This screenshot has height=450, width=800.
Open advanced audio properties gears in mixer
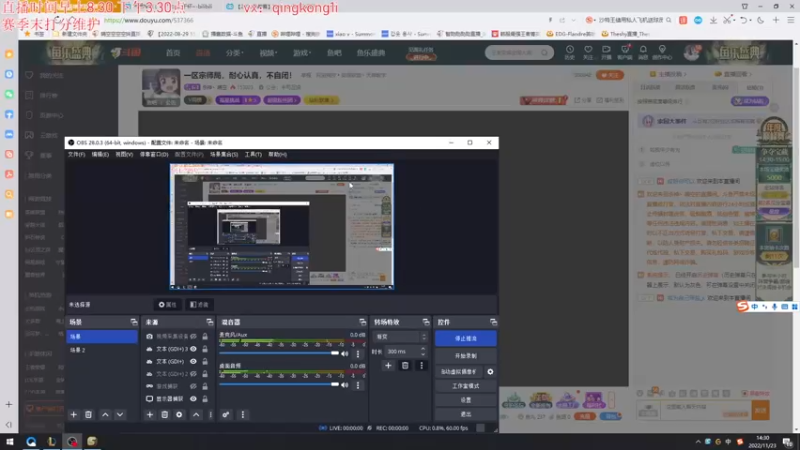(226, 415)
